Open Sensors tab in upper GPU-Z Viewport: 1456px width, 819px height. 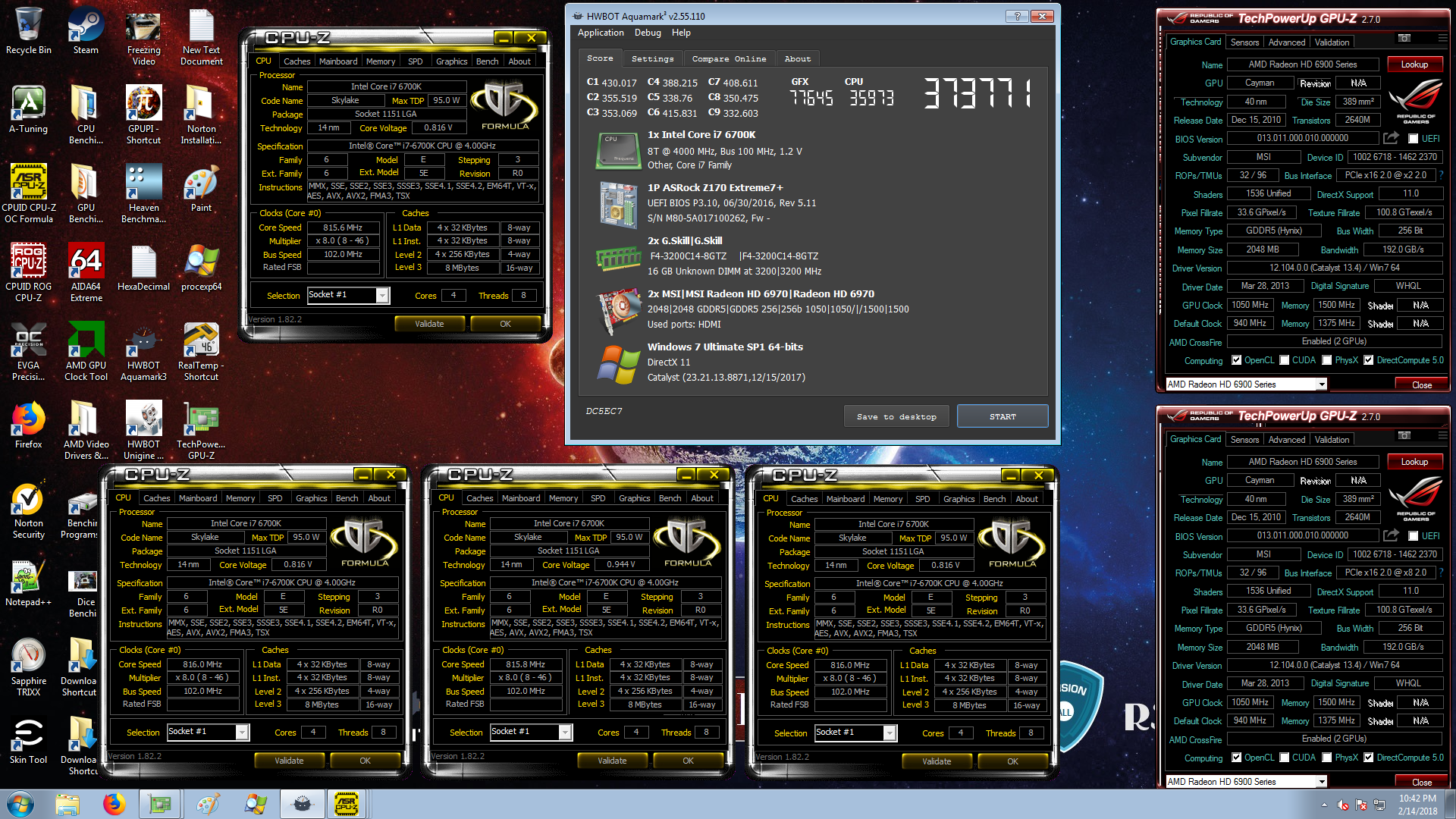[x=1244, y=42]
